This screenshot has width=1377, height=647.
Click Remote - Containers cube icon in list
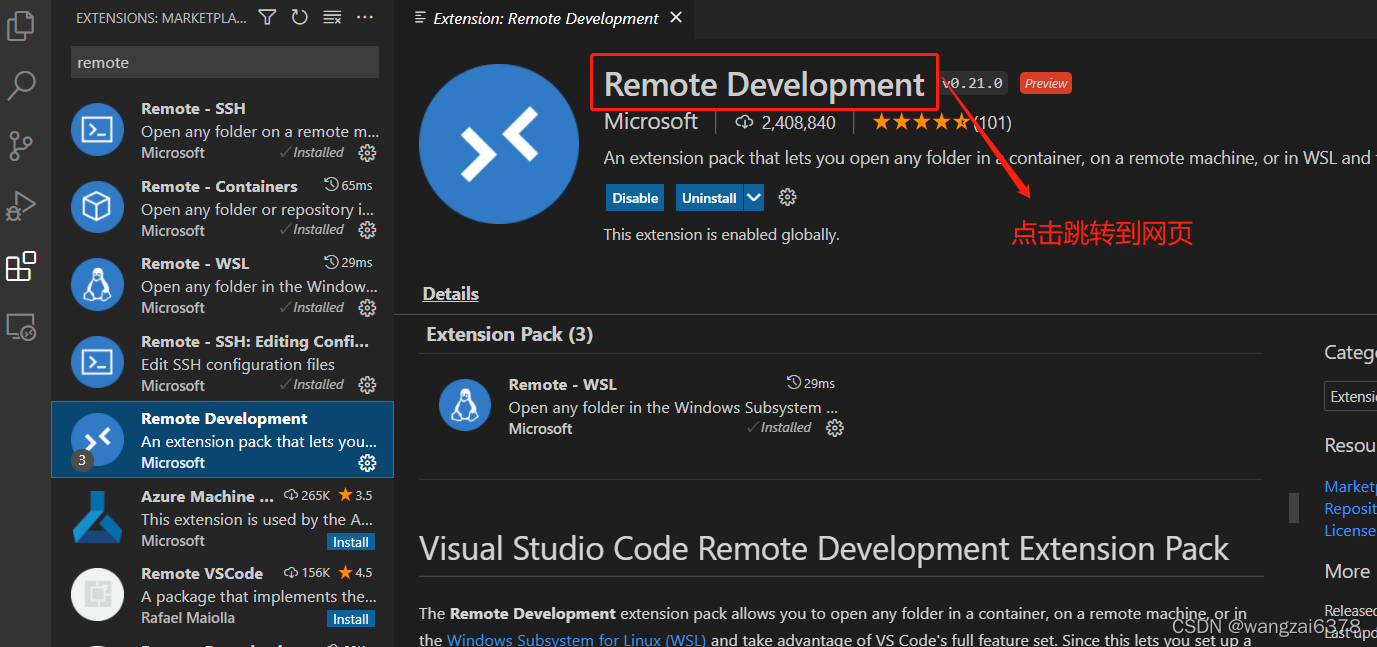click(97, 208)
